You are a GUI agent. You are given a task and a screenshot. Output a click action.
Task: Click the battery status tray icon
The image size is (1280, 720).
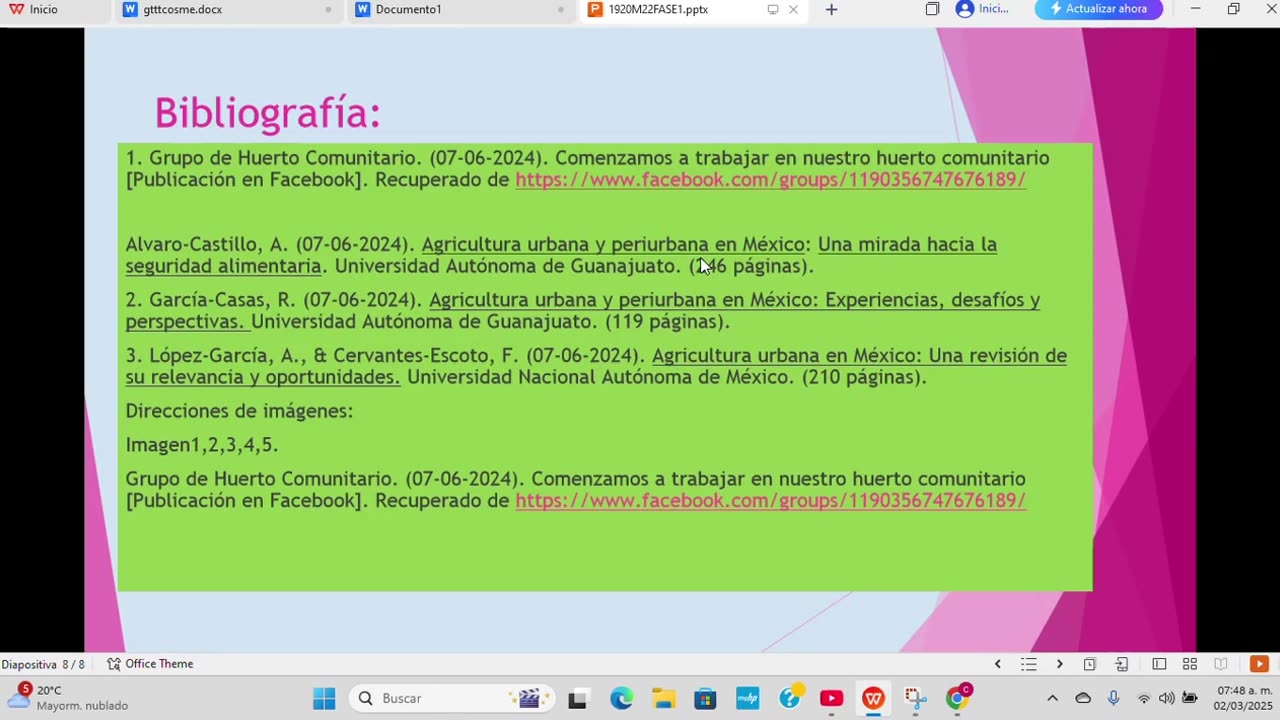pos(1190,698)
